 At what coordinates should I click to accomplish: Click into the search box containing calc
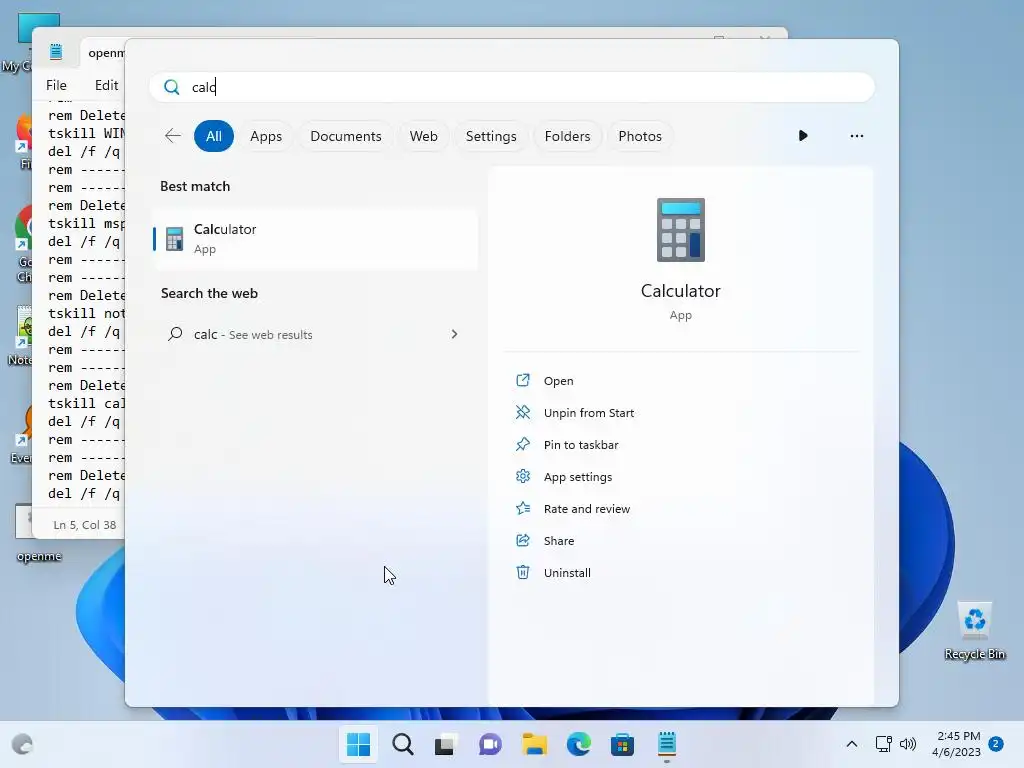pos(512,87)
